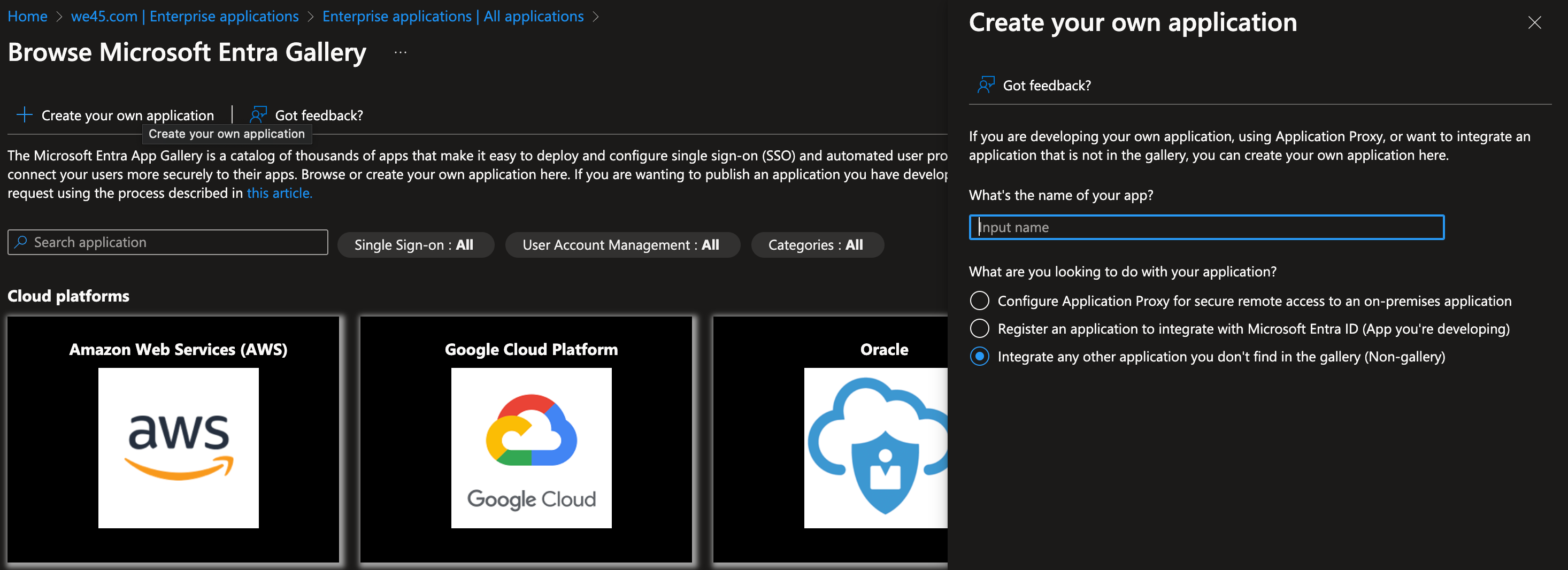Open Enterprise applications | All applications breadcrumb
Image resolution: width=1568 pixels, height=570 pixels.
[x=452, y=16]
